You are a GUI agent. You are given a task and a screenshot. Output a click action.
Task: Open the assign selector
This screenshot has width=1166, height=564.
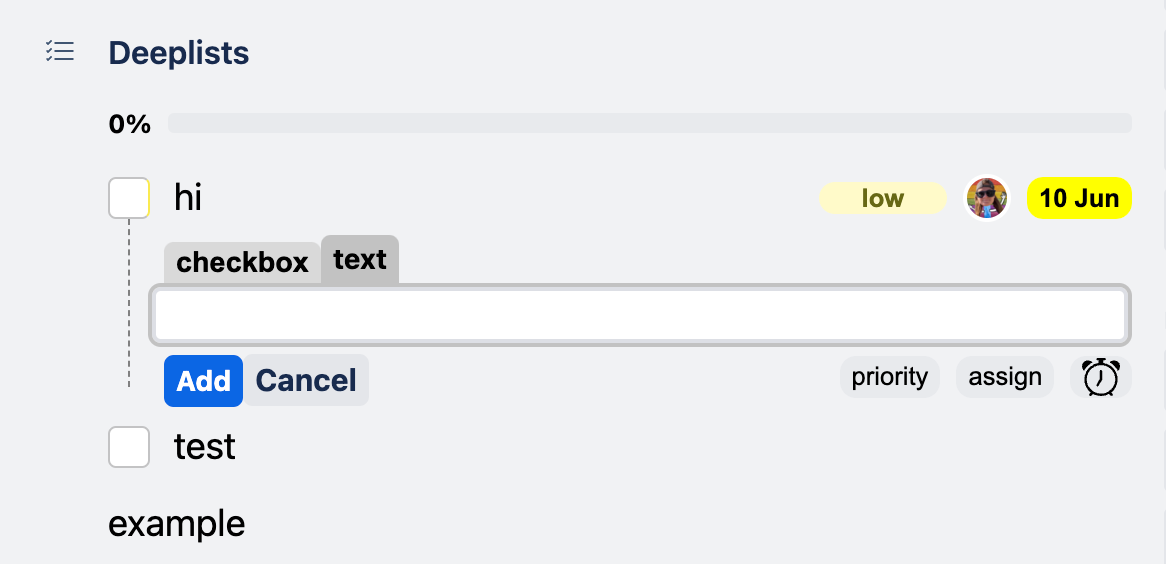[x=1005, y=377]
